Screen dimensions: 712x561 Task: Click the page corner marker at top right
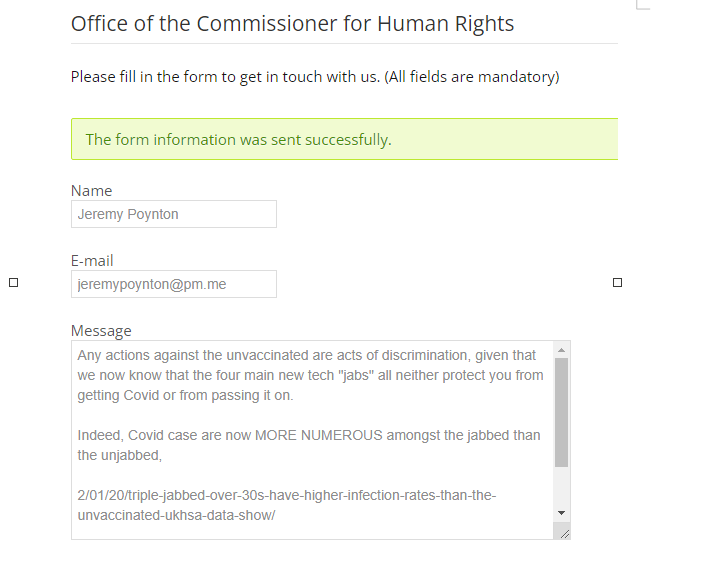coord(642,4)
